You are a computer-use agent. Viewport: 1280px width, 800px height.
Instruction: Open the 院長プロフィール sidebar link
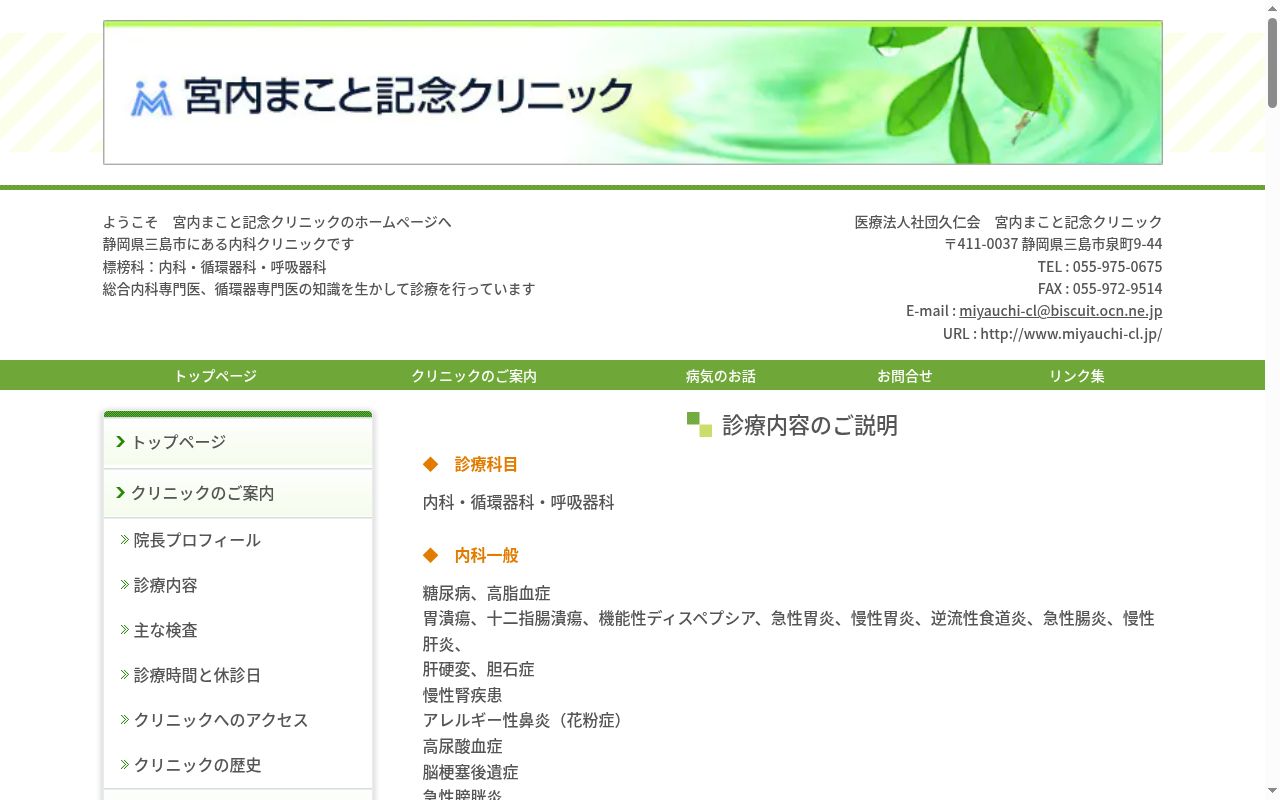coord(197,540)
